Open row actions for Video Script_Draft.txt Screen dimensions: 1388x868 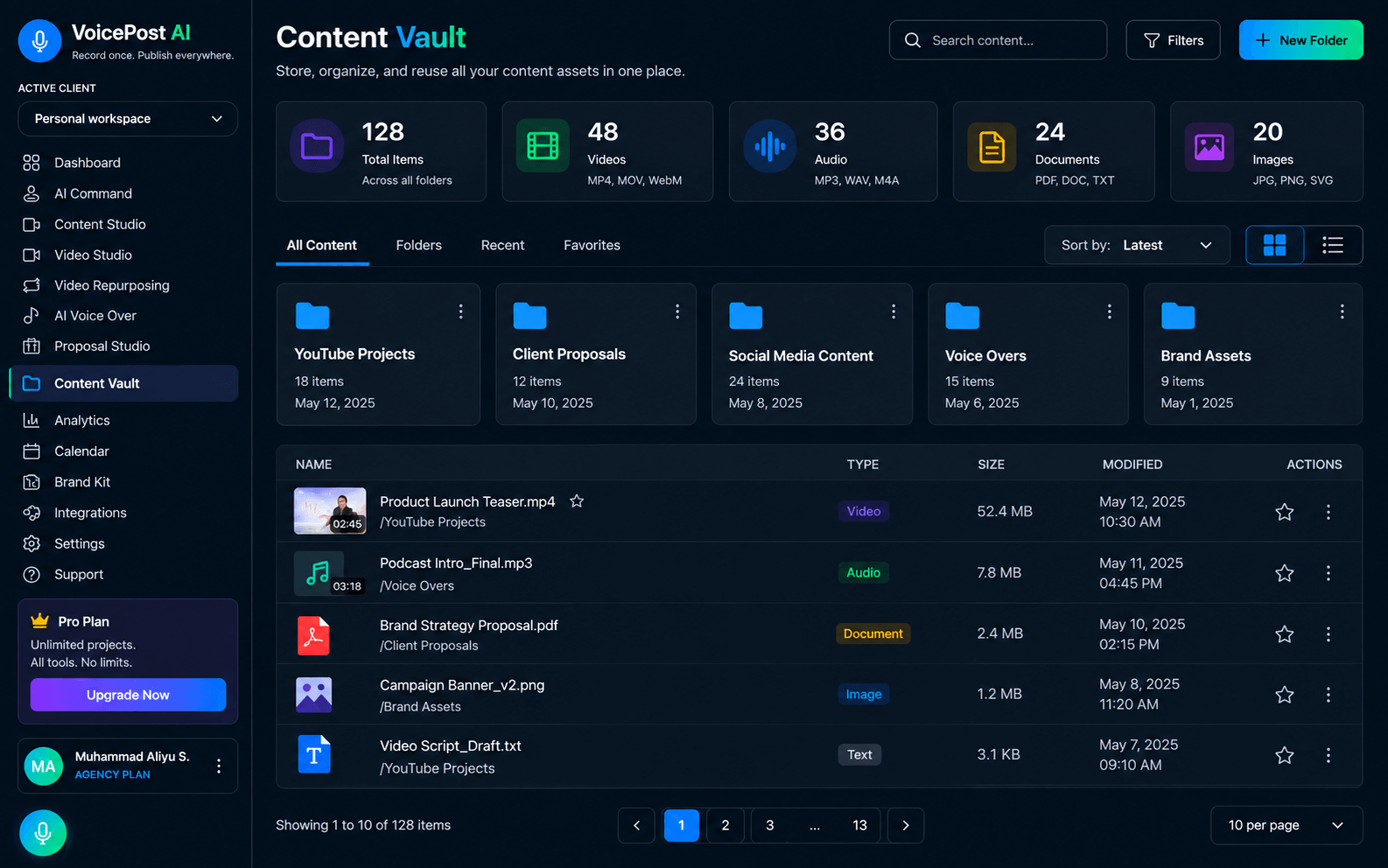(1328, 755)
